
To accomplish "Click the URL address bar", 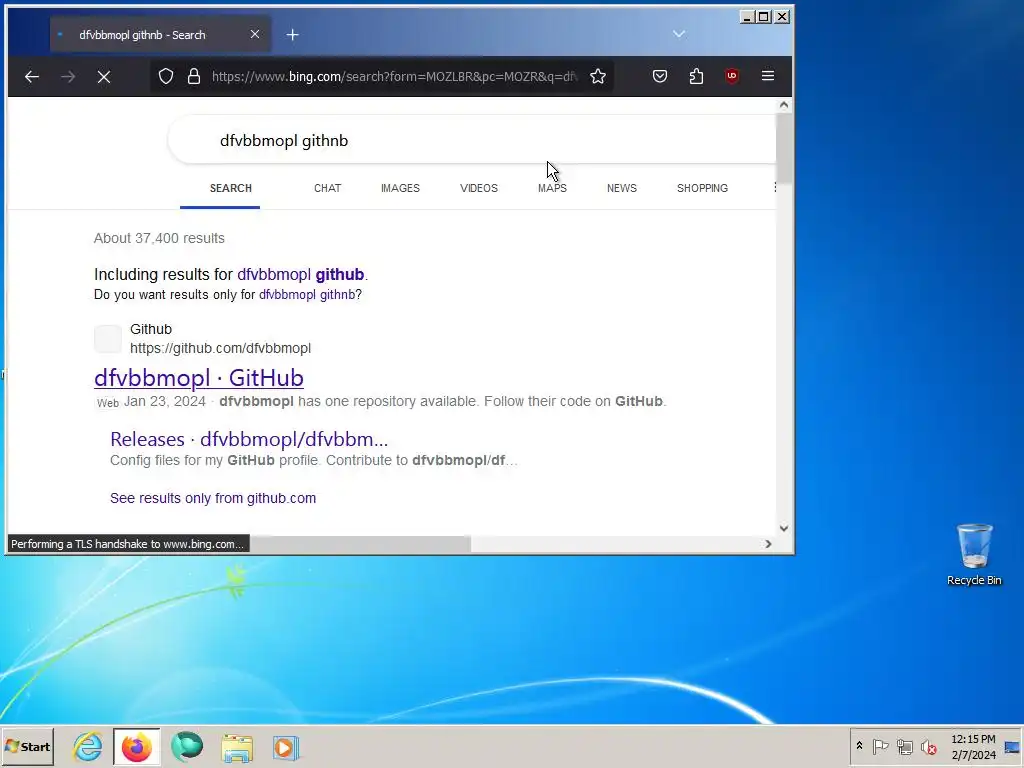I will [394, 76].
